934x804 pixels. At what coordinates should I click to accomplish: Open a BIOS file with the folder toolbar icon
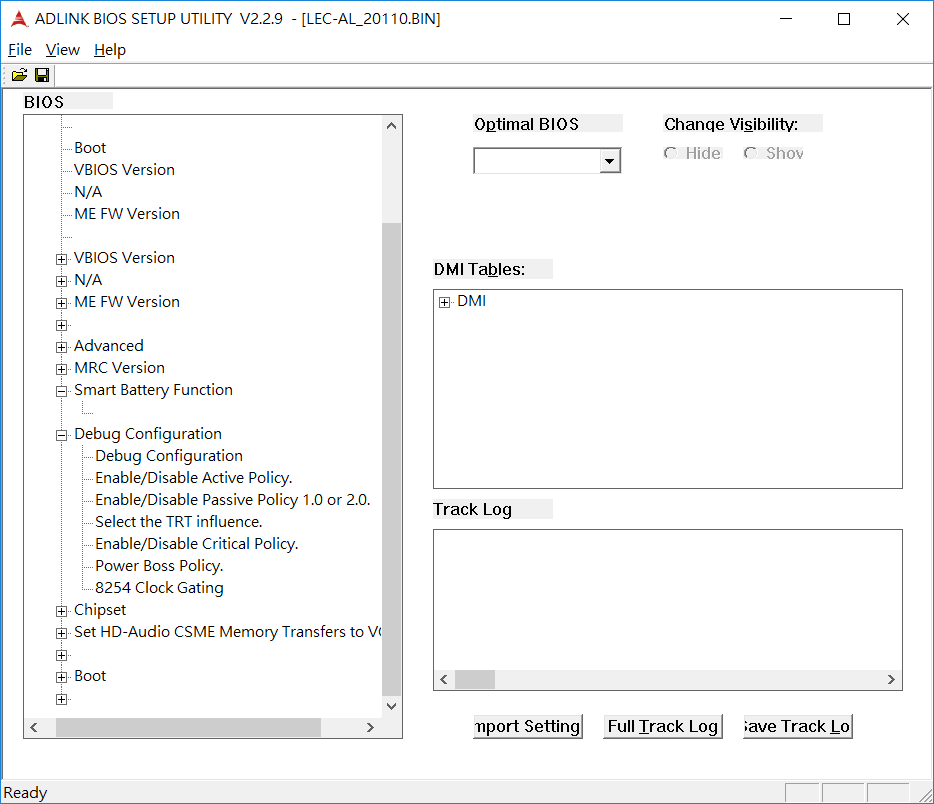coord(19,75)
